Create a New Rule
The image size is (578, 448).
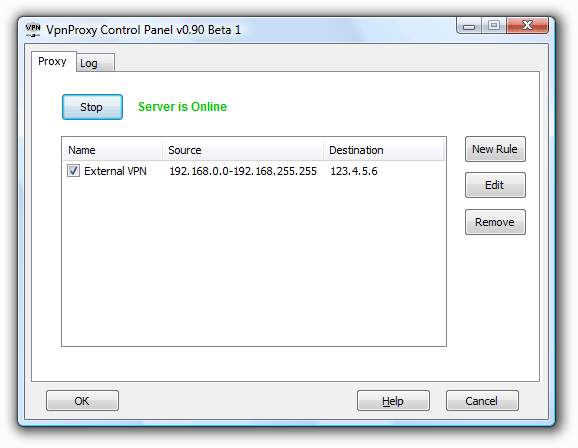495,149
